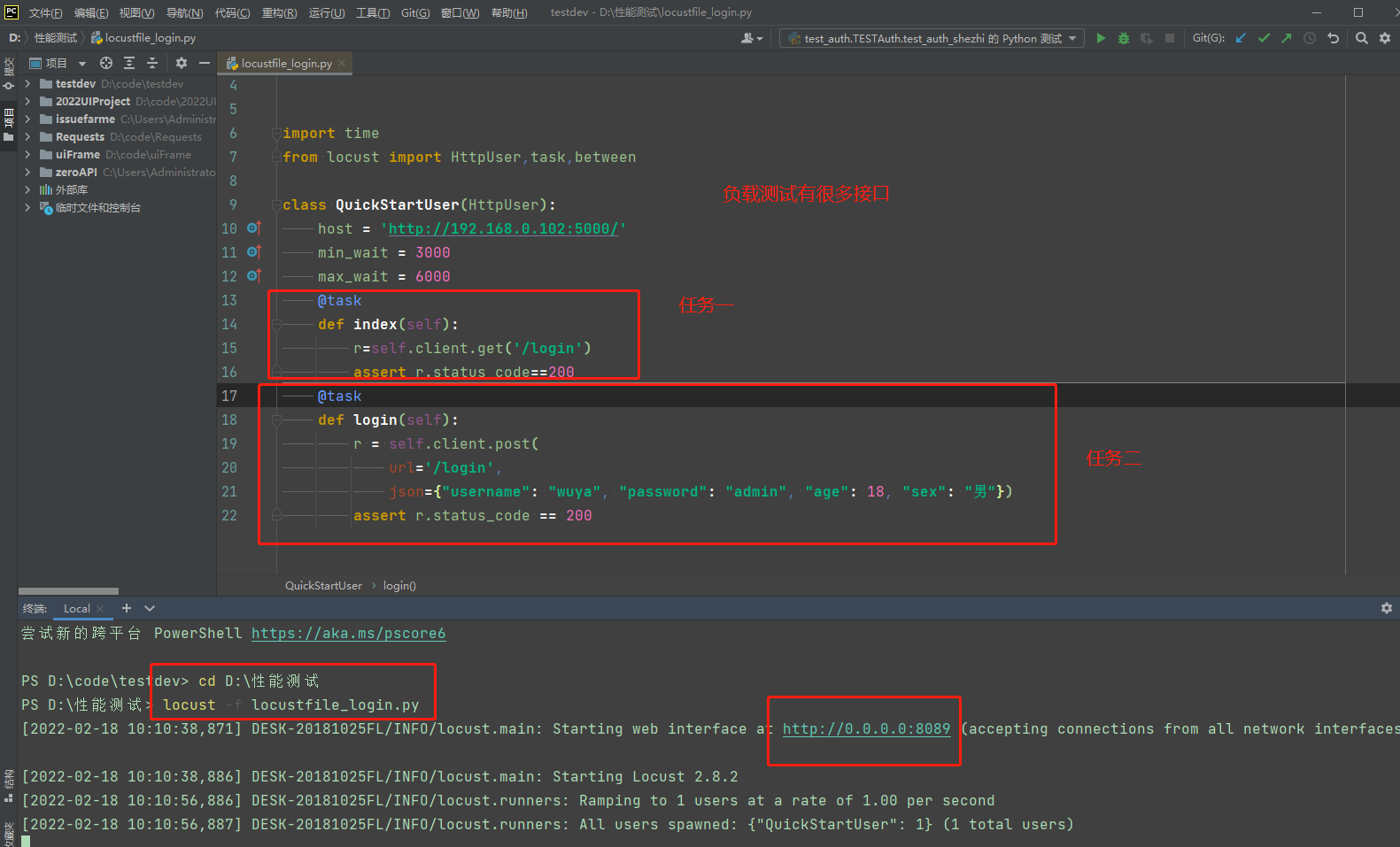
Task: Open the Structure tool window
Action: tap(9, 785)
